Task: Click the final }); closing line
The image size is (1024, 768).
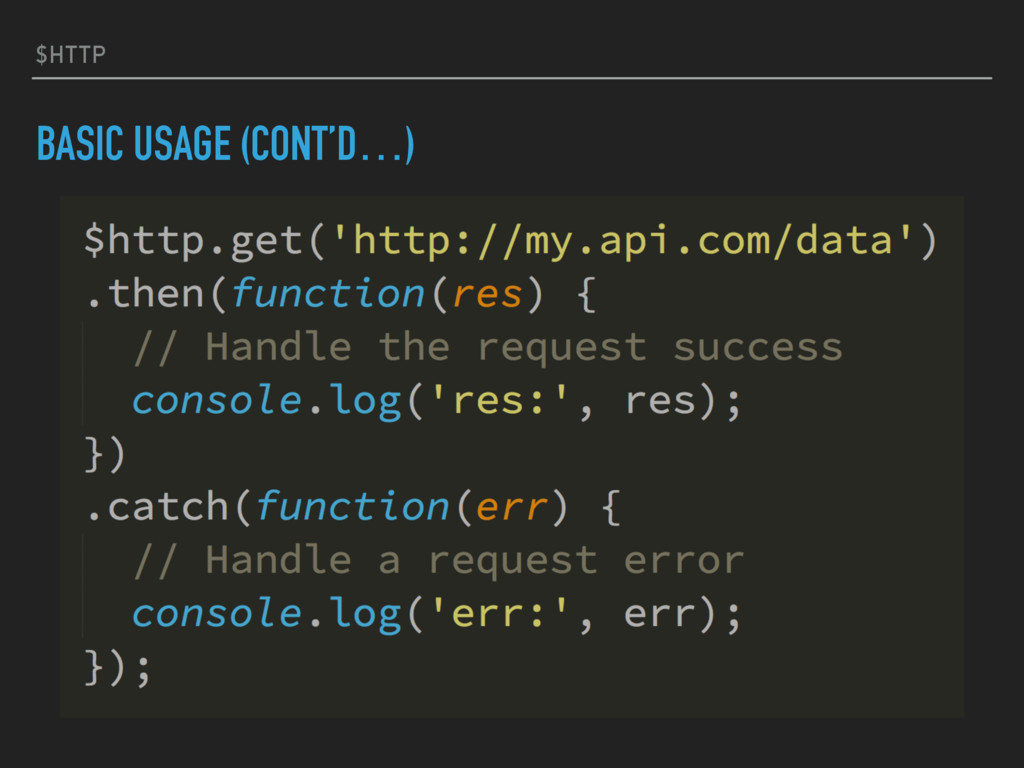Action: 118,667
